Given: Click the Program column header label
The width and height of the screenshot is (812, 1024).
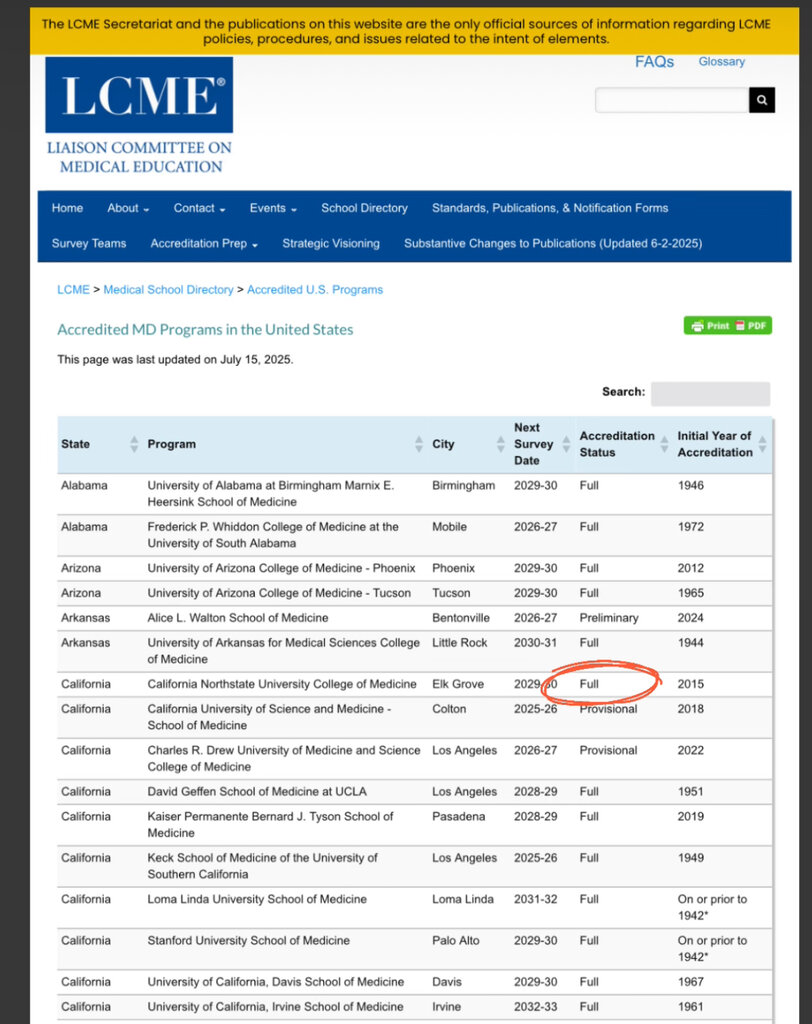Looking at the screenshot, I should click(172, 444).
